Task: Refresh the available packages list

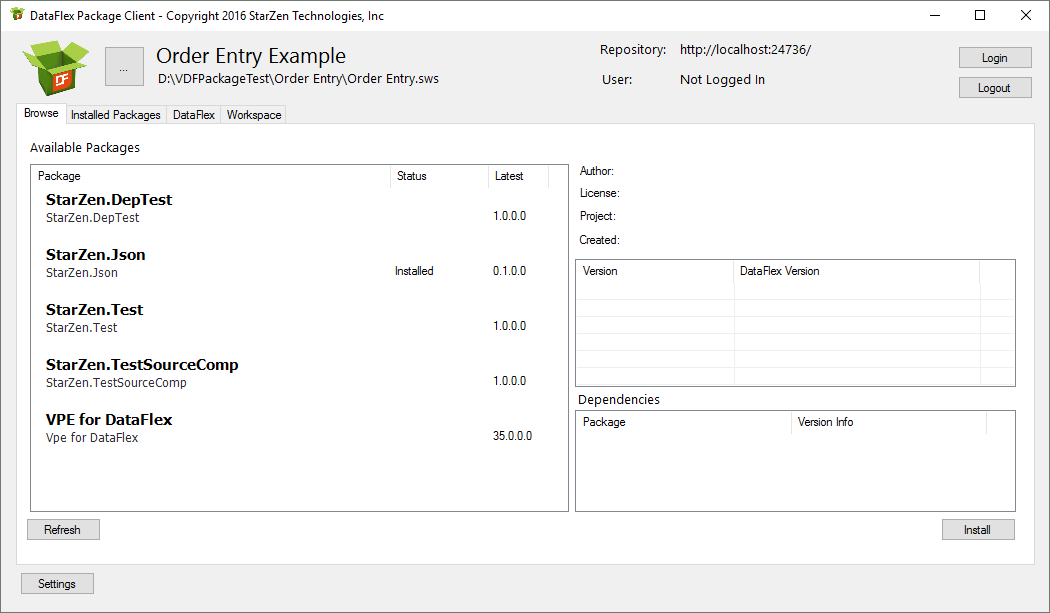Action: coord(63,529)
